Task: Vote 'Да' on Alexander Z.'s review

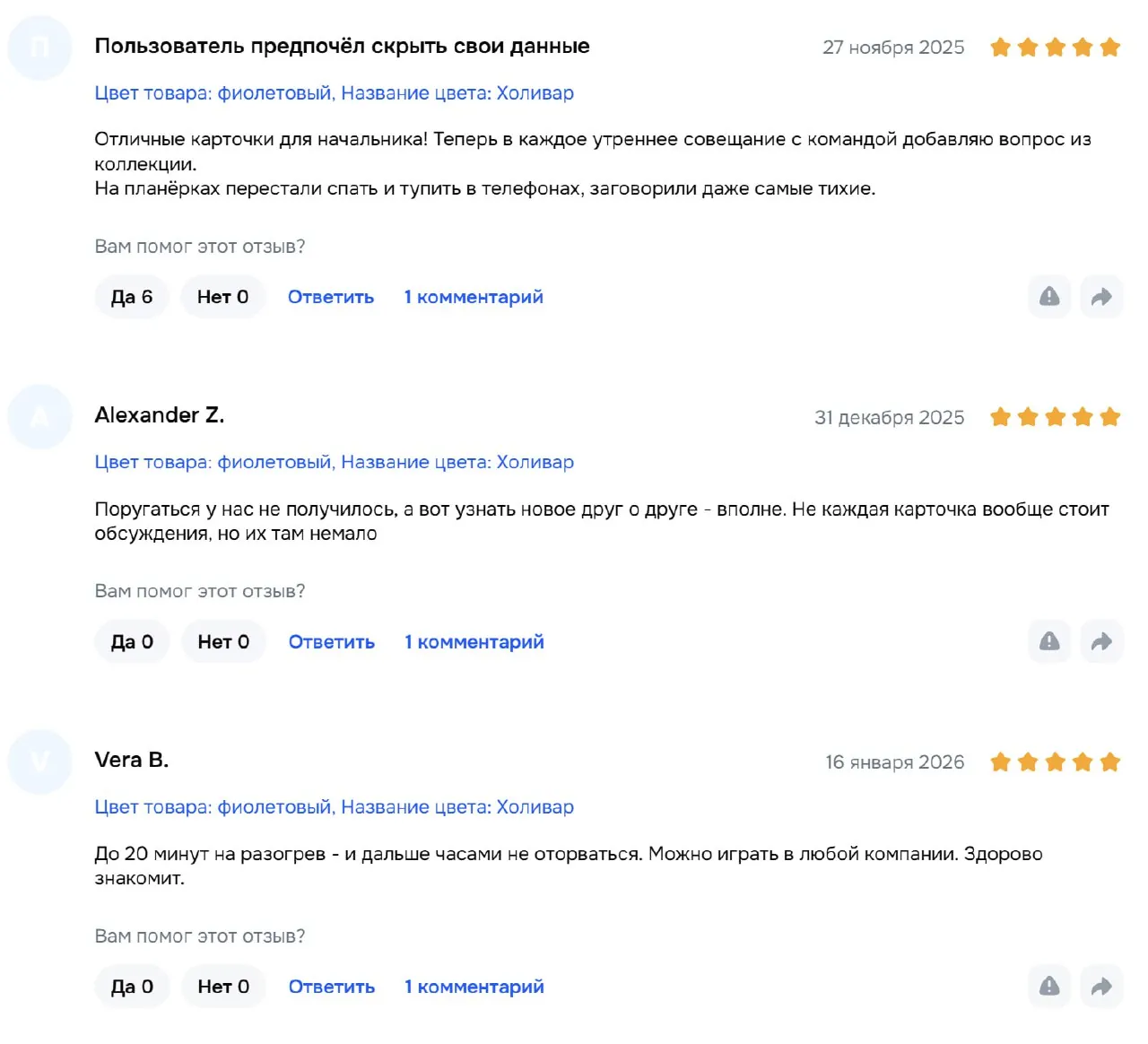Action: (132, 642)
